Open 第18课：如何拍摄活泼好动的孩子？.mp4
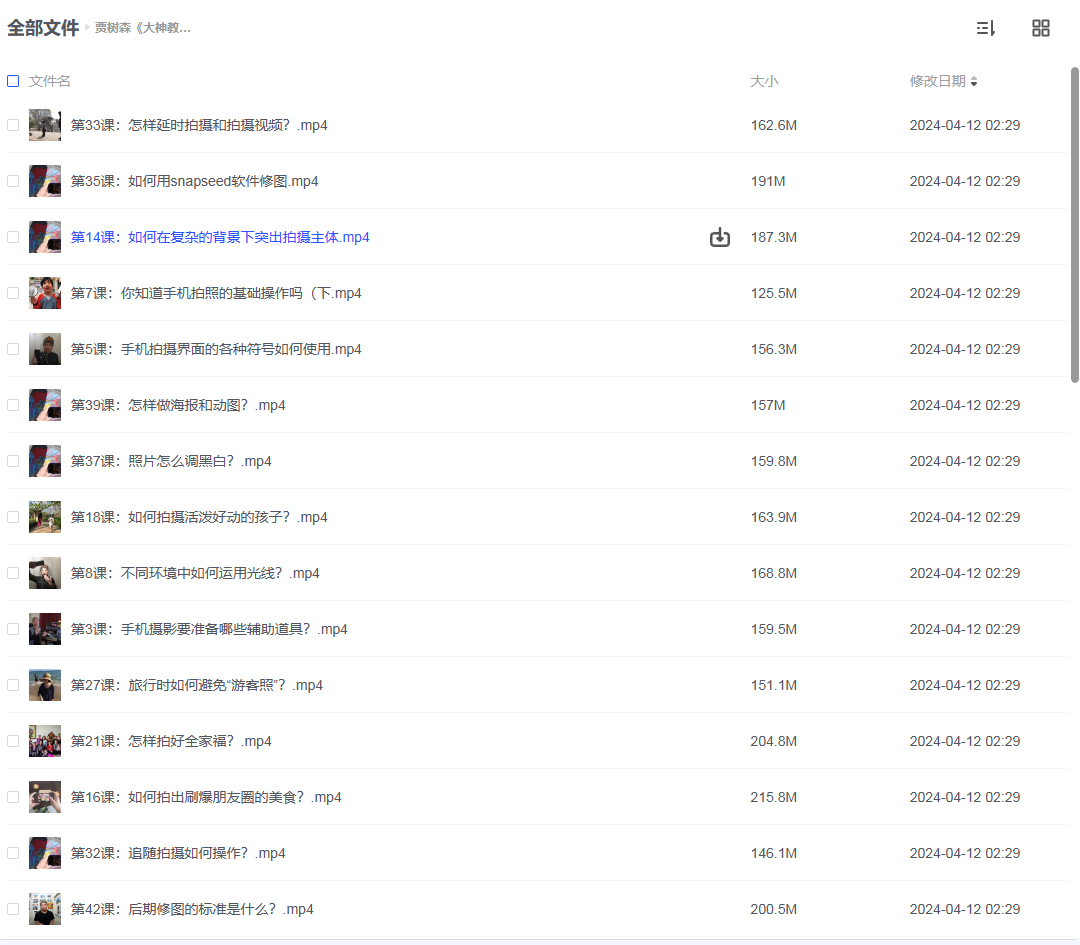This screenshot has width=1080, height=945. click(199, 517)
